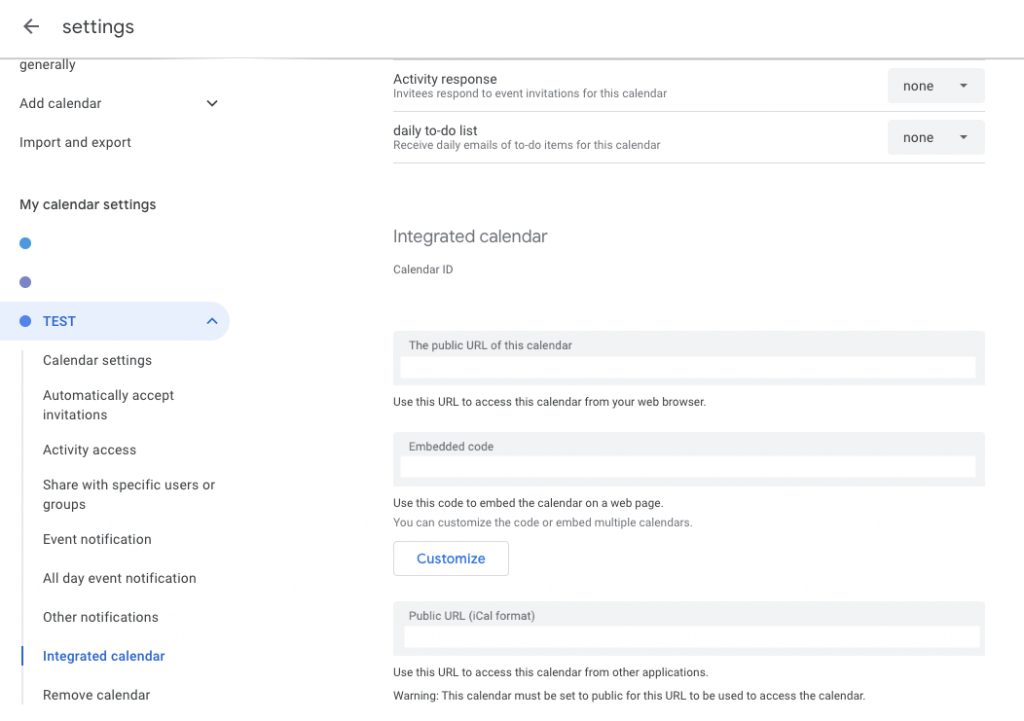Open the daily to-do list dropdown

(x=935, y=138)
